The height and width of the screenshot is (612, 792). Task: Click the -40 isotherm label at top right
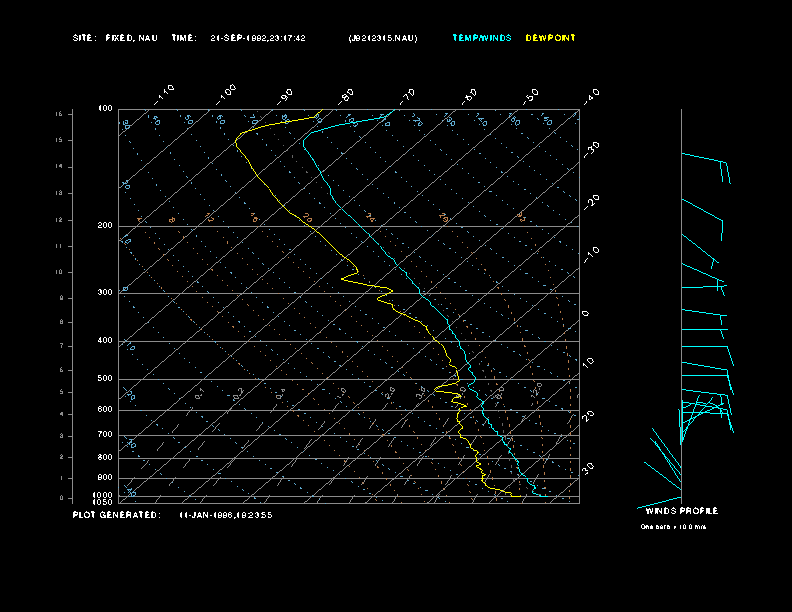pyautogui.click(x=591, y=95)
